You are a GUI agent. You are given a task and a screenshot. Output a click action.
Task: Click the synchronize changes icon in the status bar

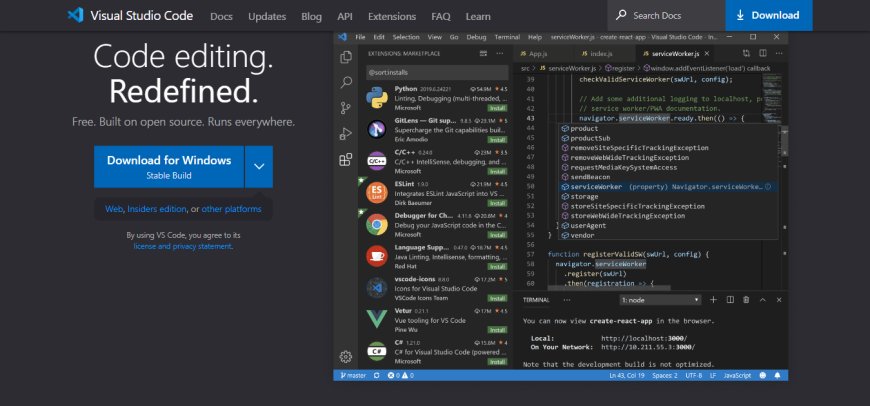[377, 375]
